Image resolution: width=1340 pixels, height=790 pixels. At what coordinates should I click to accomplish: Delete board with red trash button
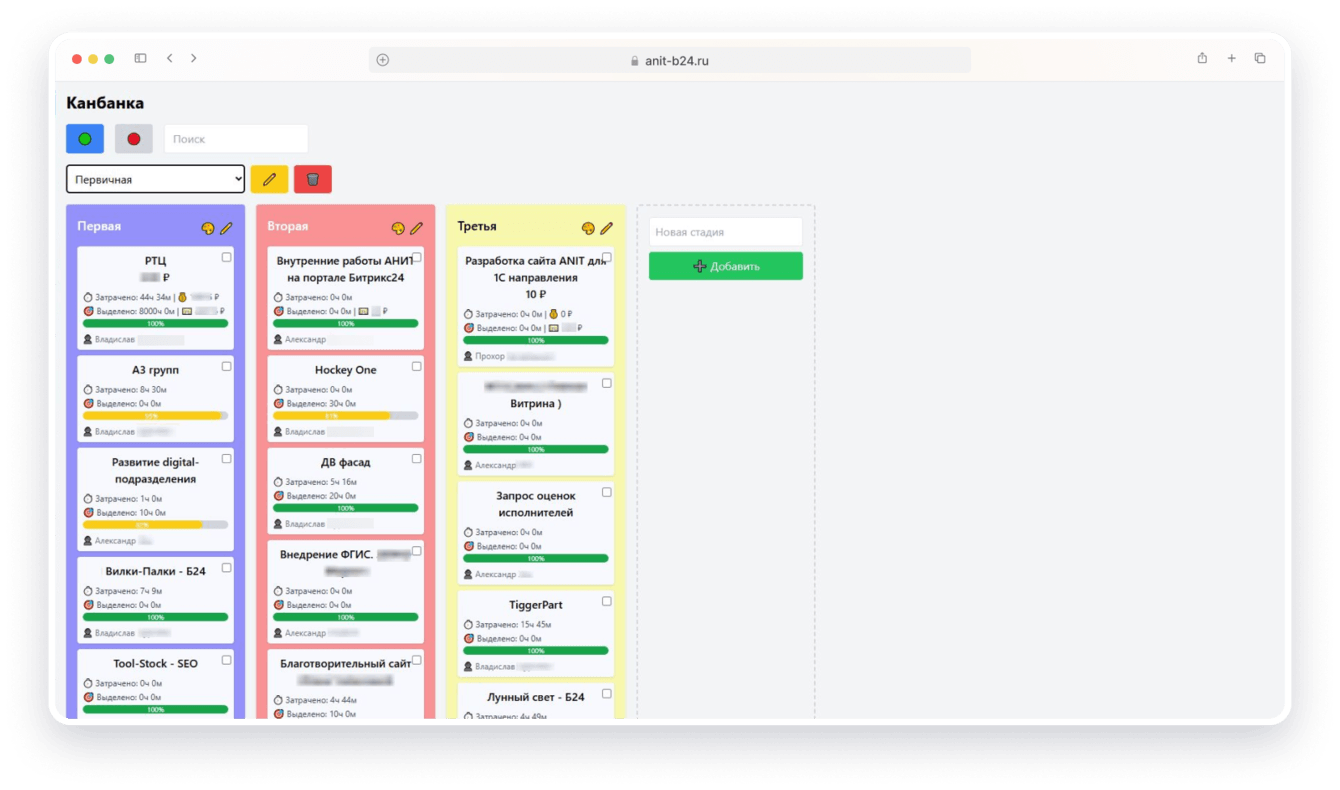(x=313, y=179)
